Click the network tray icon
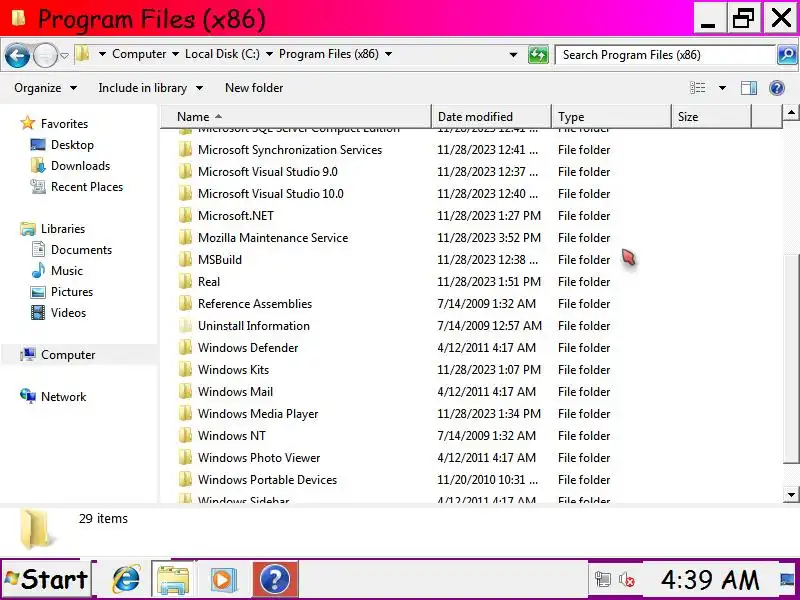The image size is (800, 600). tap(603, 580)
